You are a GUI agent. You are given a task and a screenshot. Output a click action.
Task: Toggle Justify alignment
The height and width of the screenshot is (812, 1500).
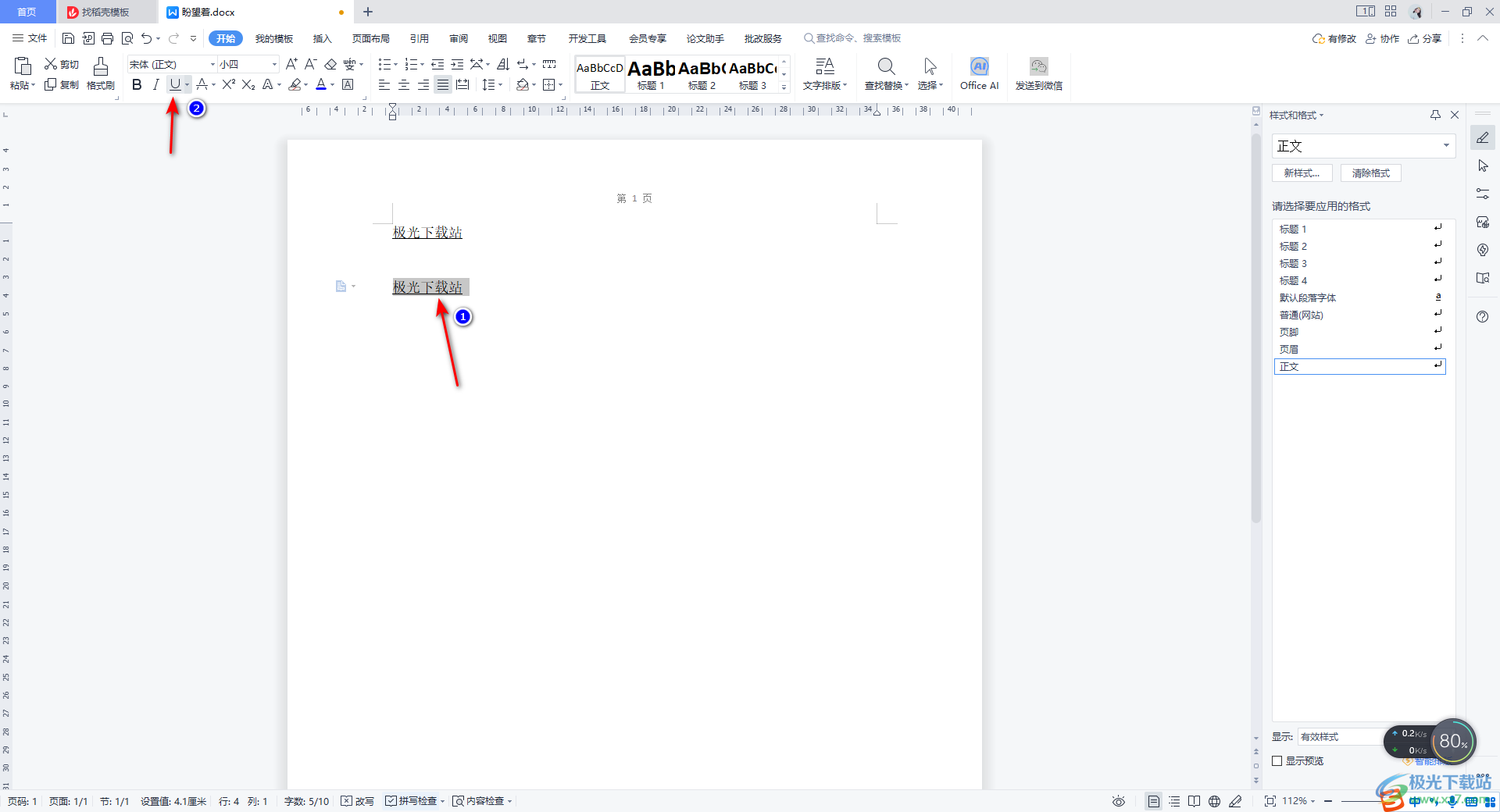click(x=443, y=84)
